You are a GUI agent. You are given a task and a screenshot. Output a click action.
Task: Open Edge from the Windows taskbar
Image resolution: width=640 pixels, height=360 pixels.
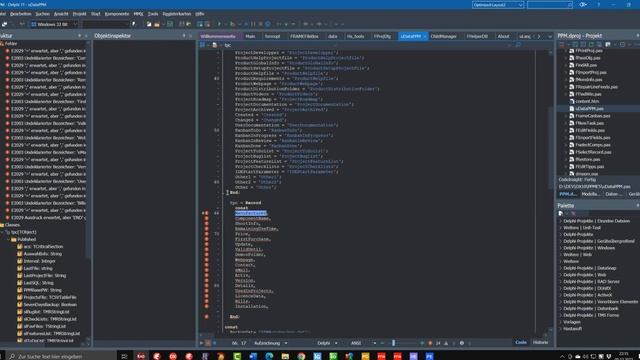[x=269, y=356]
